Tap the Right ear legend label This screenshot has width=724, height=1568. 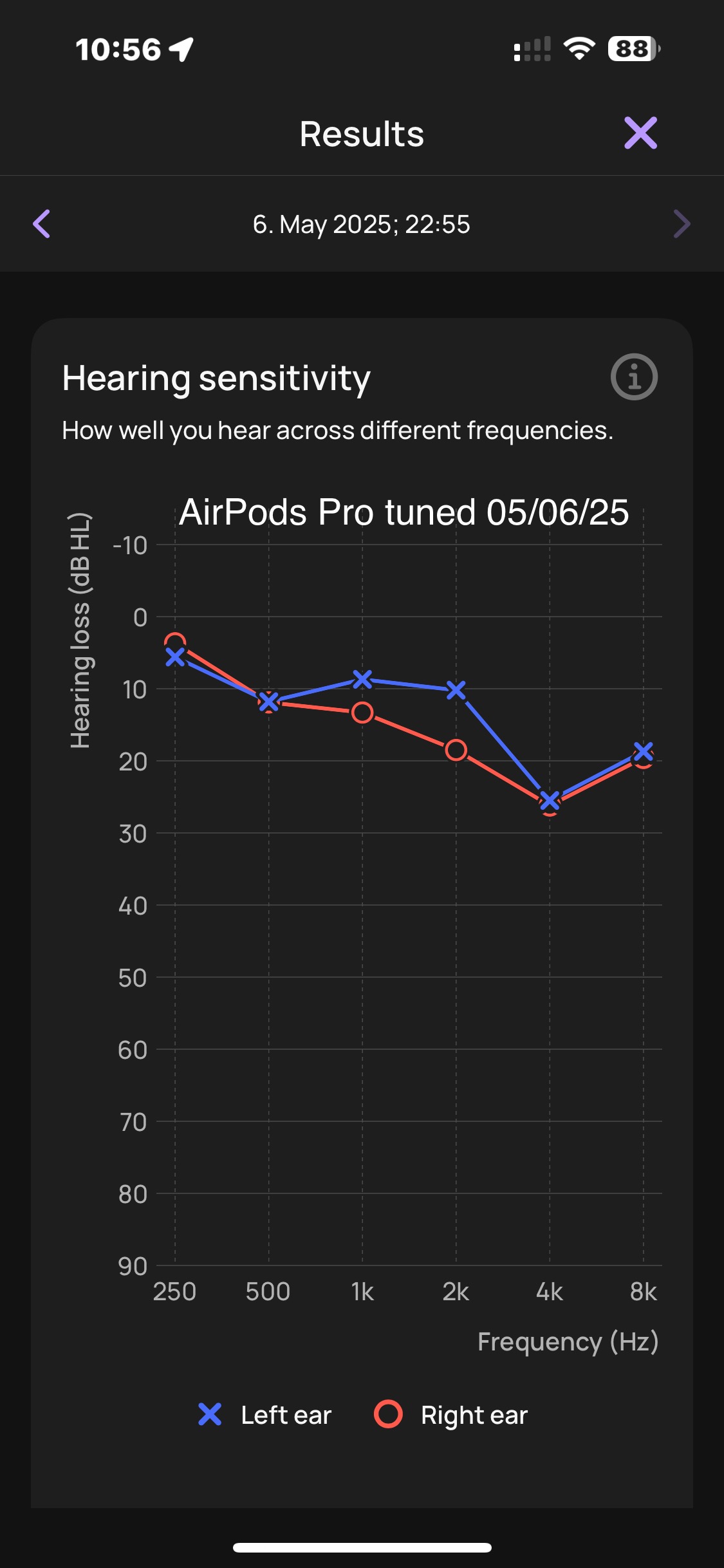pyautogui.click(x=474, y=1415)
